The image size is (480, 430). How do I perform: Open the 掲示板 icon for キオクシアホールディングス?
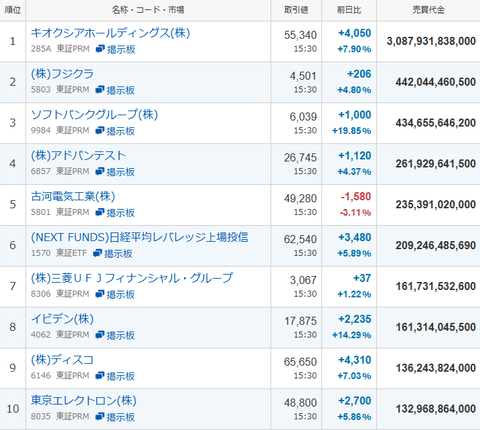(x=115, y=49)
